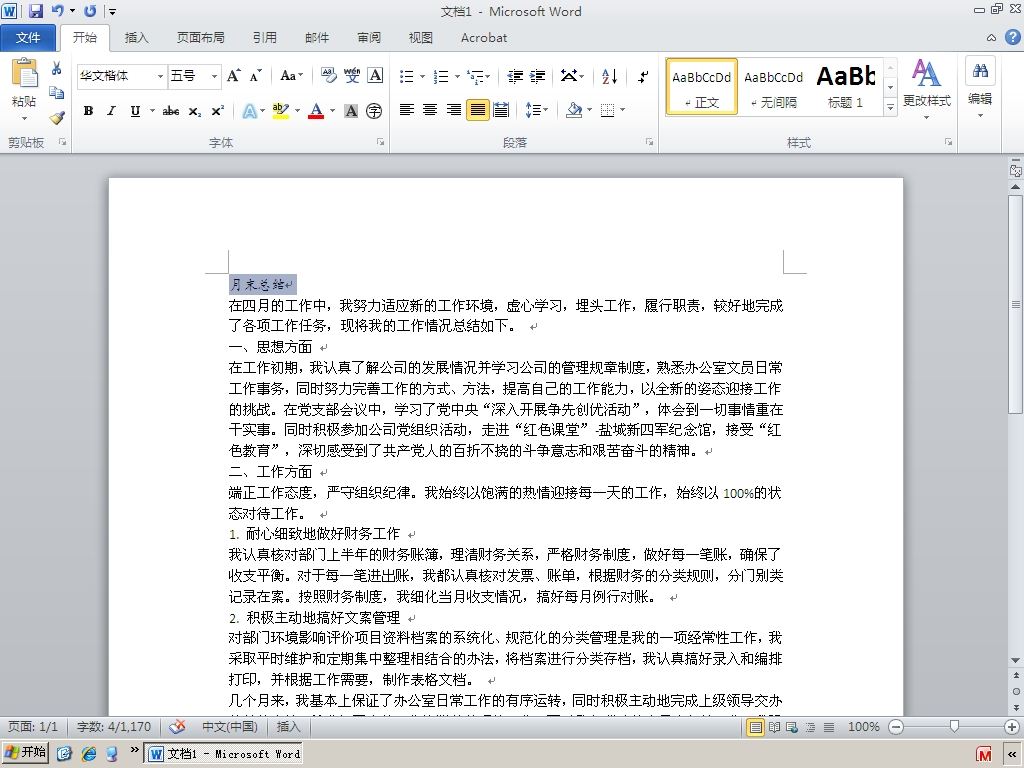
Task: Click the Format Painter brush icon
Action: pos(57,118)
